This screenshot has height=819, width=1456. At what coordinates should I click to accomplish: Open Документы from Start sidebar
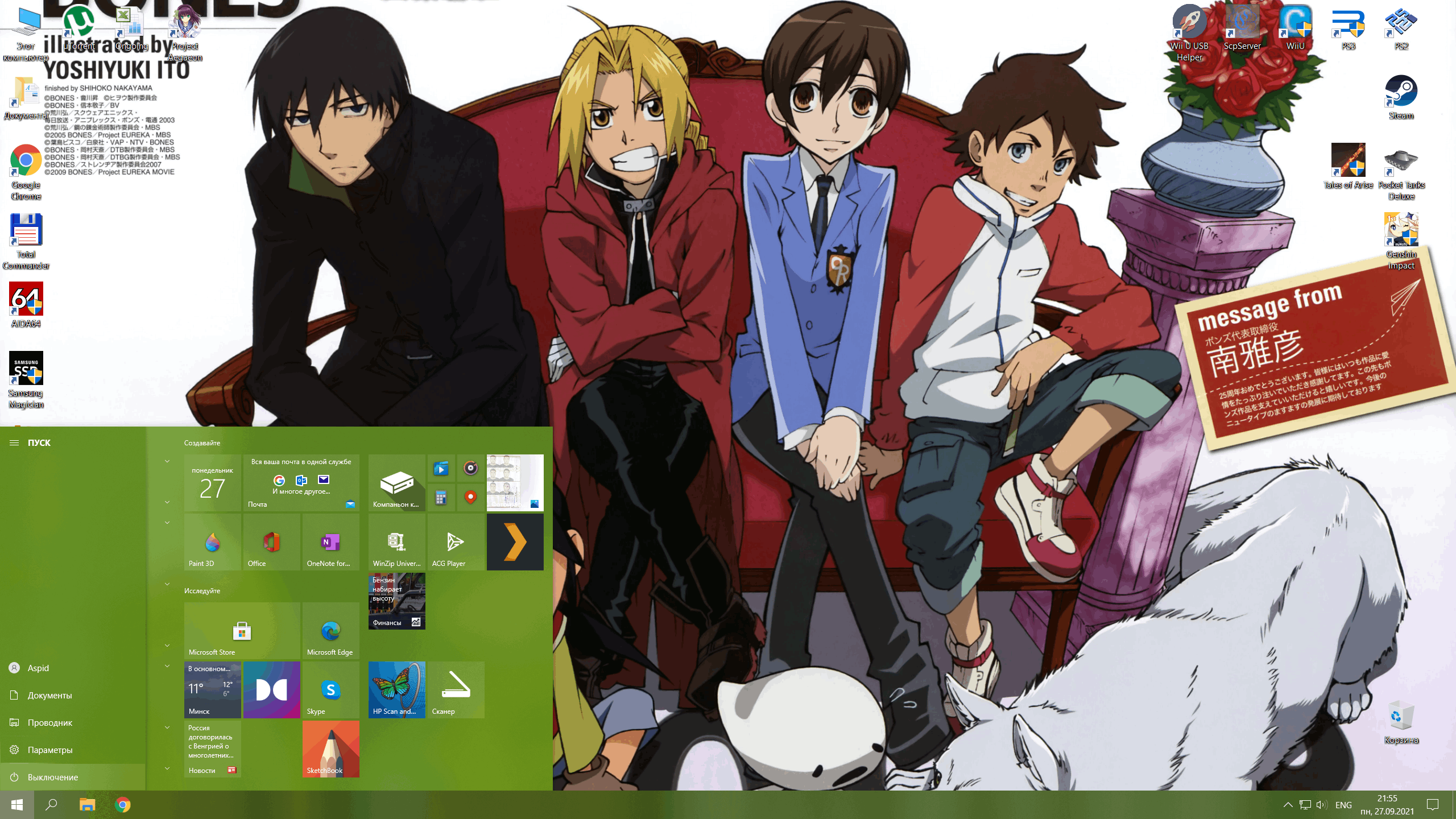[73, 695]
